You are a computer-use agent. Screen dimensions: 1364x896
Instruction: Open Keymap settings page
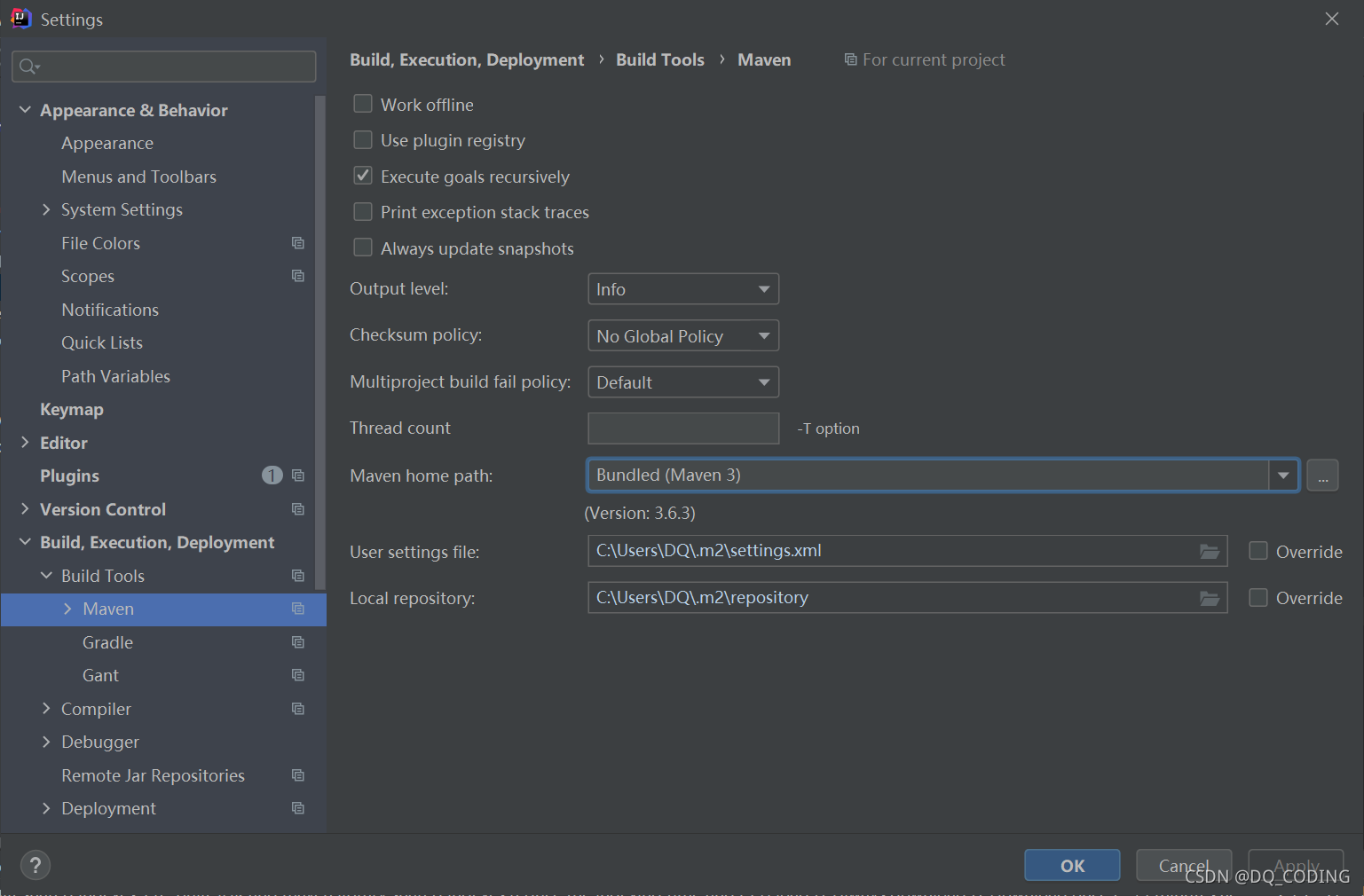[72, 409]
